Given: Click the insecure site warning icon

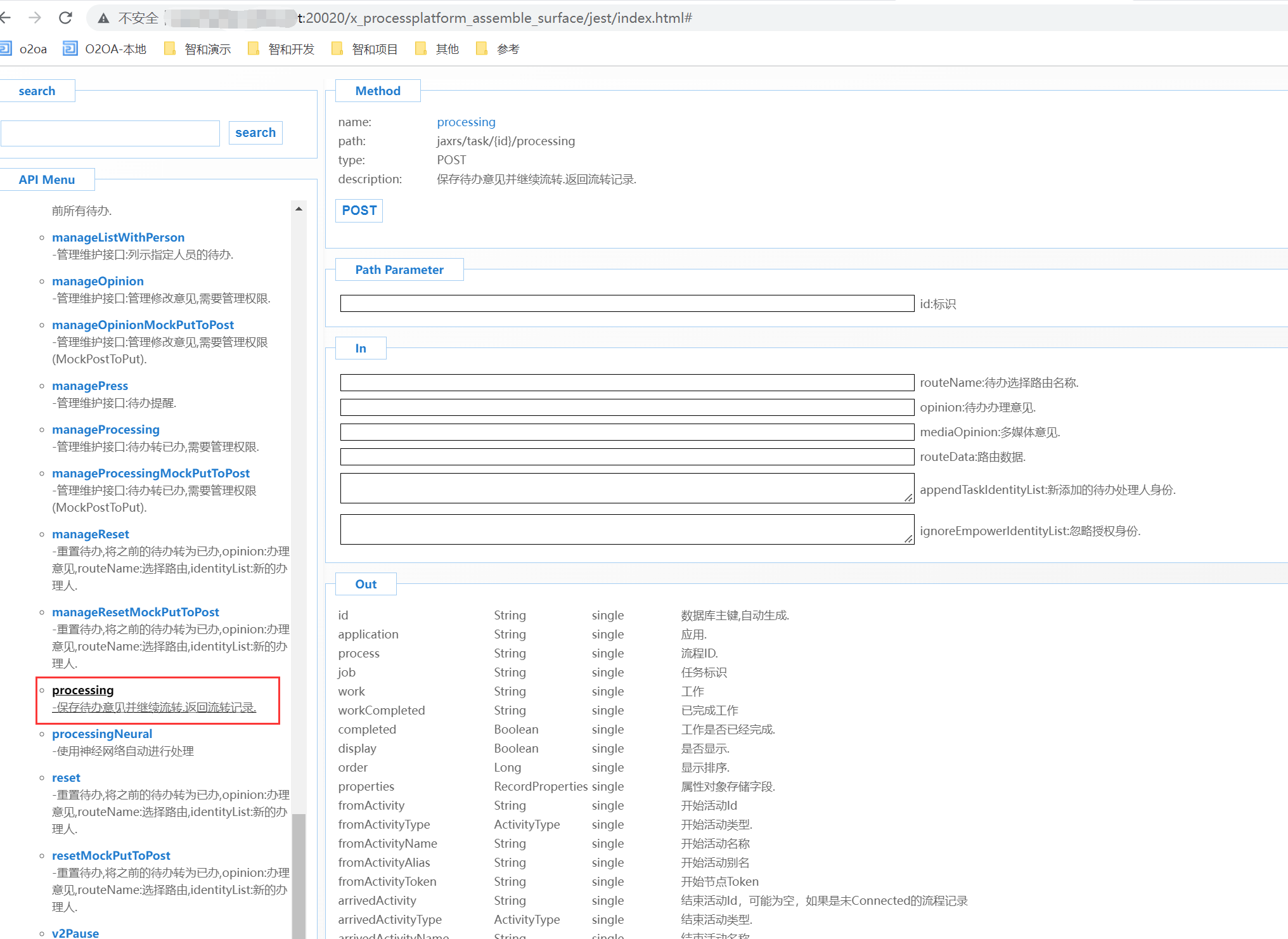Looking at the screenshot, I should coord(103,18).
